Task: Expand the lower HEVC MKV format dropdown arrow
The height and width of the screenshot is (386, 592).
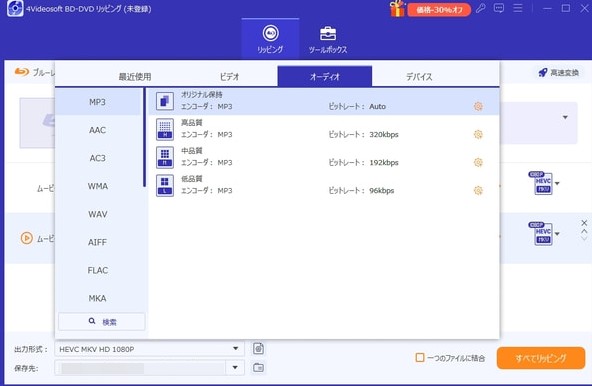Action: [x=557, y=234]
